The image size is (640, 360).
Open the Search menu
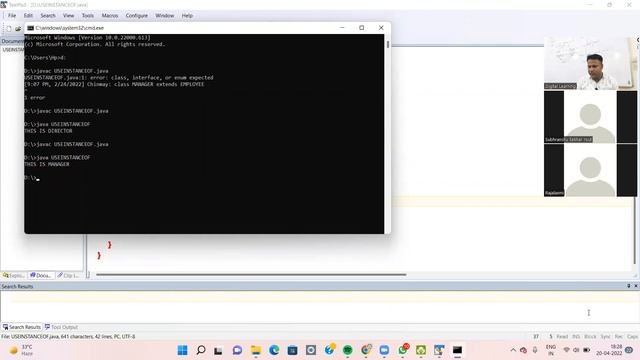(48, 16)
